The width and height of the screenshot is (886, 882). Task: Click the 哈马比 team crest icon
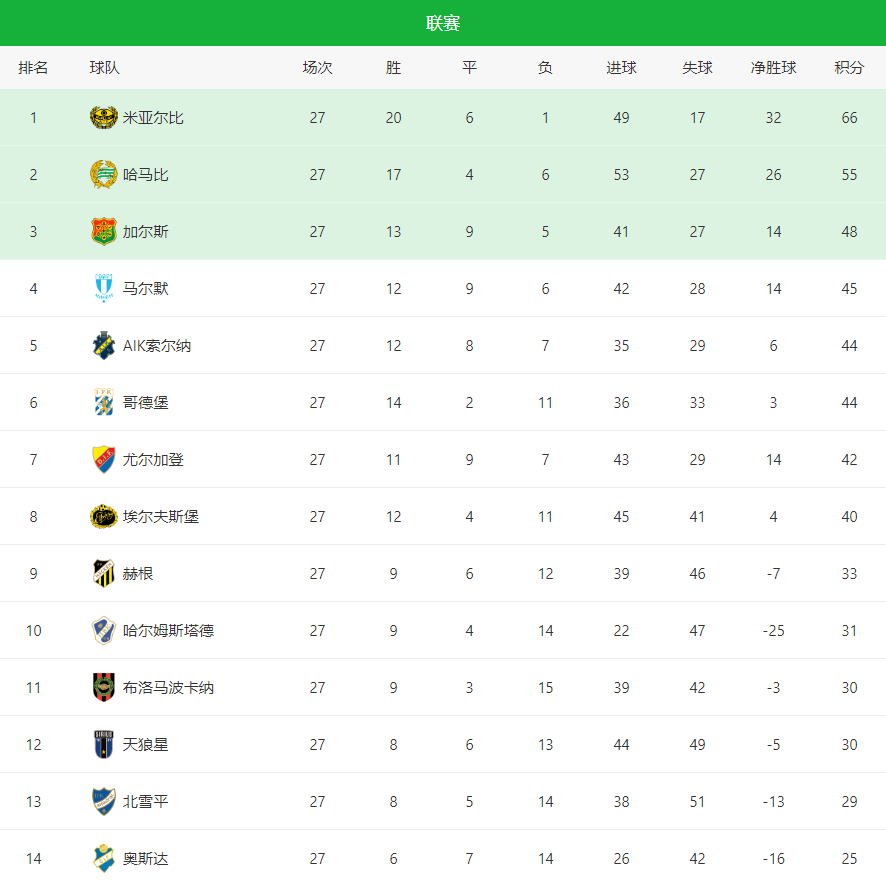click(104, 175)
